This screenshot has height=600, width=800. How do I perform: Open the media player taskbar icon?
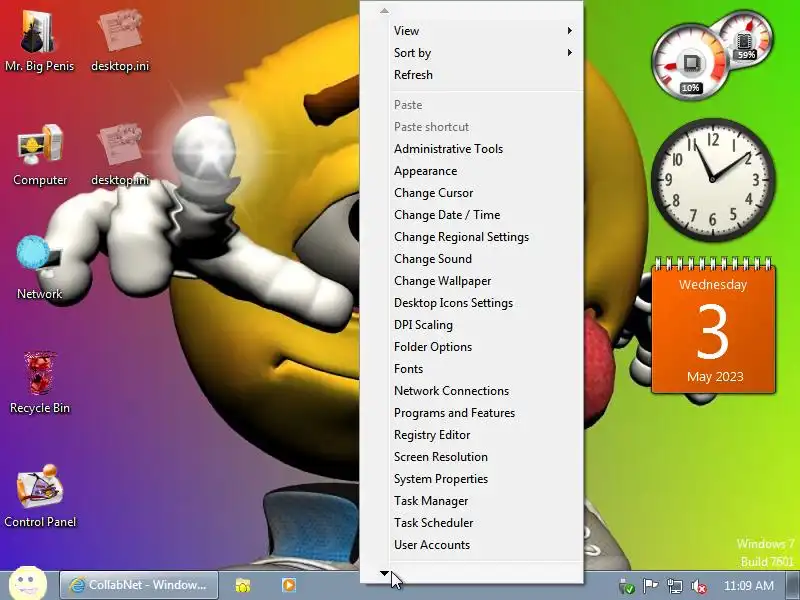tap(289, 585)
